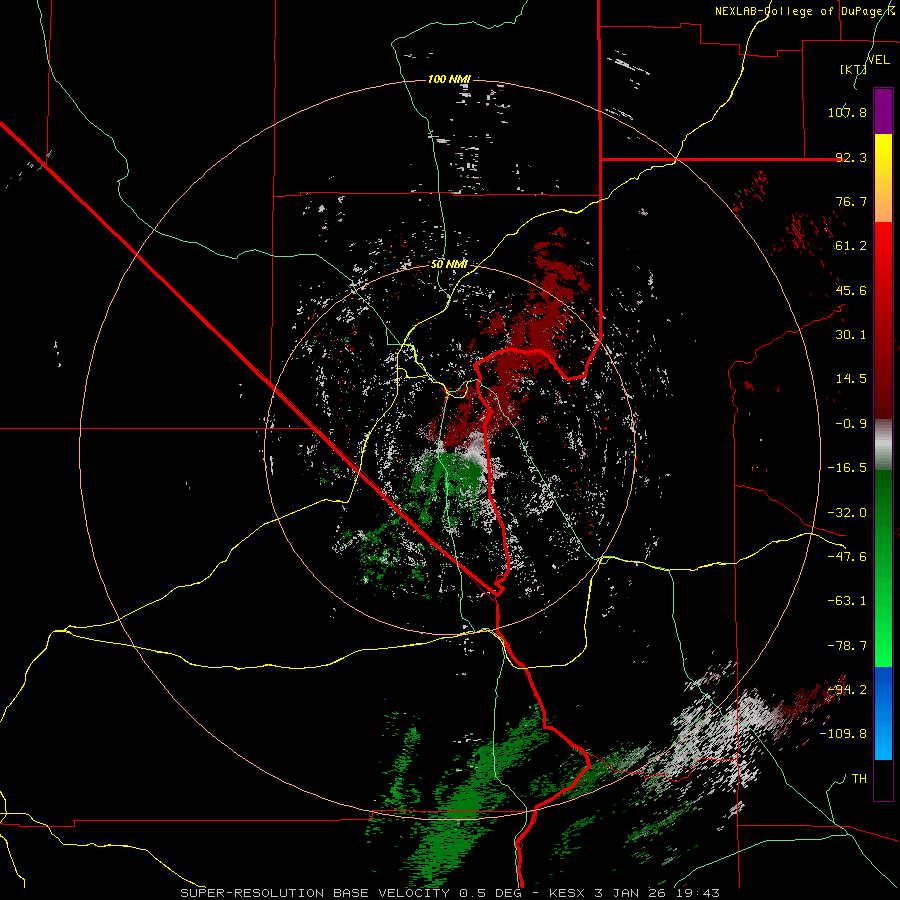The width and height of the screenshot is (900, 900).
Task: Select the -32.0 velocity scale value
Action: pyautogui.click(x=847, y=513)
